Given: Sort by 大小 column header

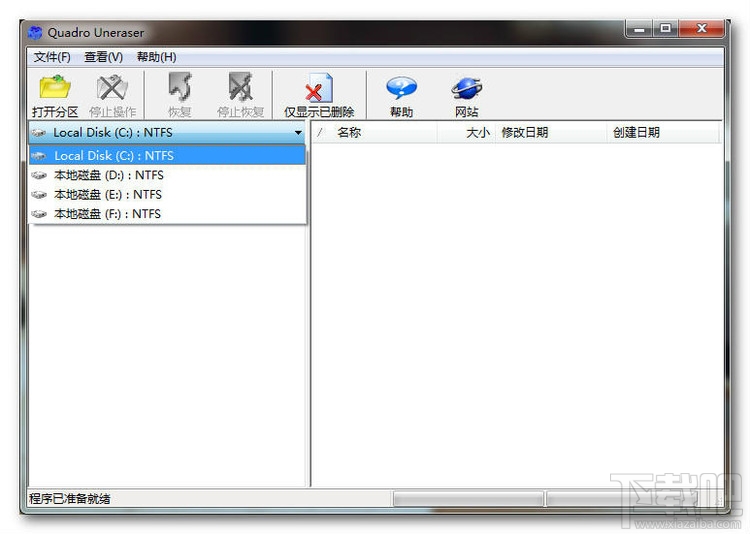Looking at the screenshot, I should [x=478, y=133].
